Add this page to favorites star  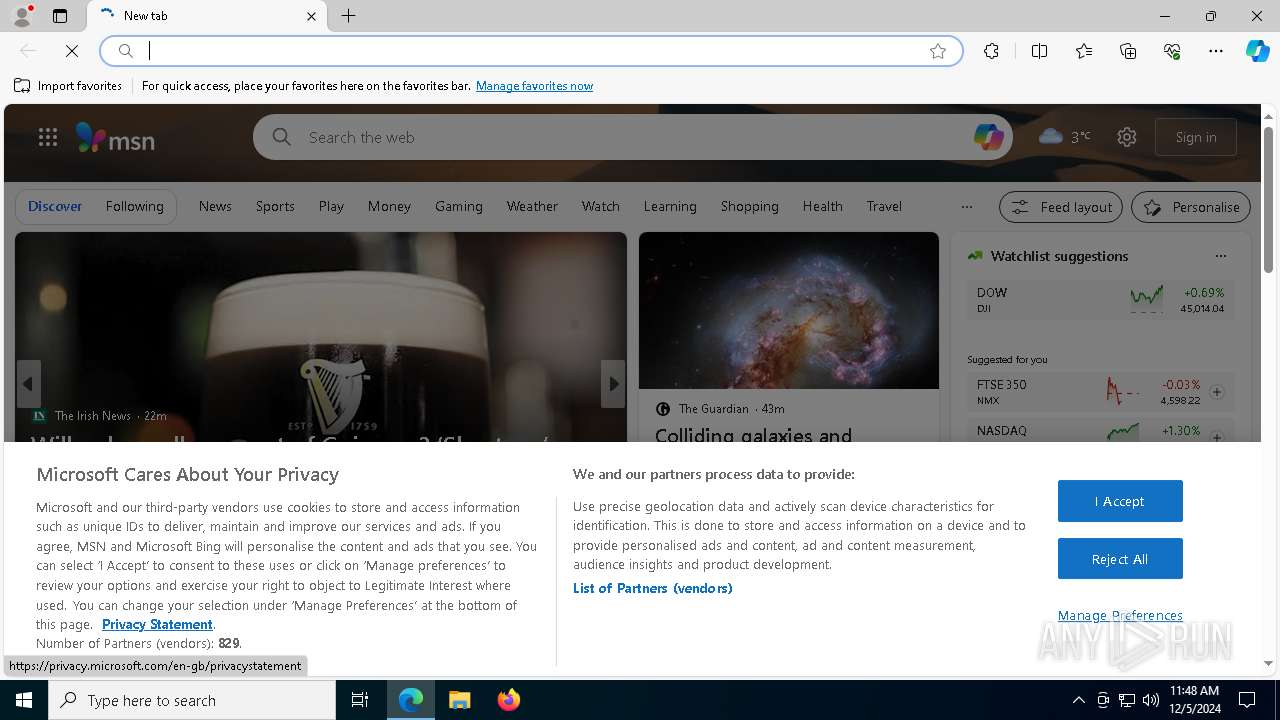coord(938,51)
